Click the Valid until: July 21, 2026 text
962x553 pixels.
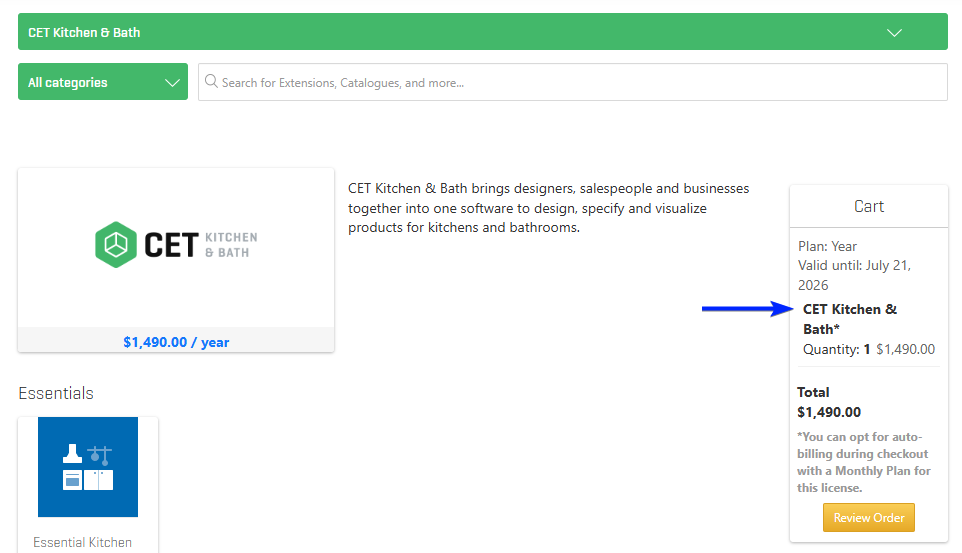(854, 275)
